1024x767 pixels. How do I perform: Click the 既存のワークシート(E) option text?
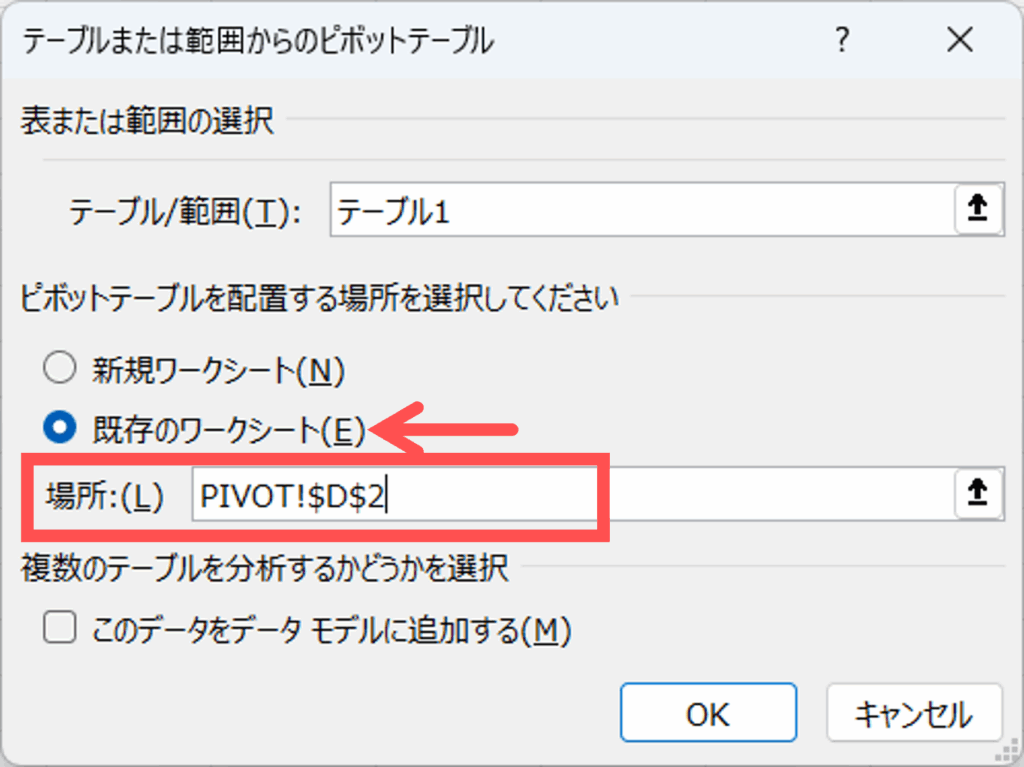pyautogui.click(x=229, y=429)
